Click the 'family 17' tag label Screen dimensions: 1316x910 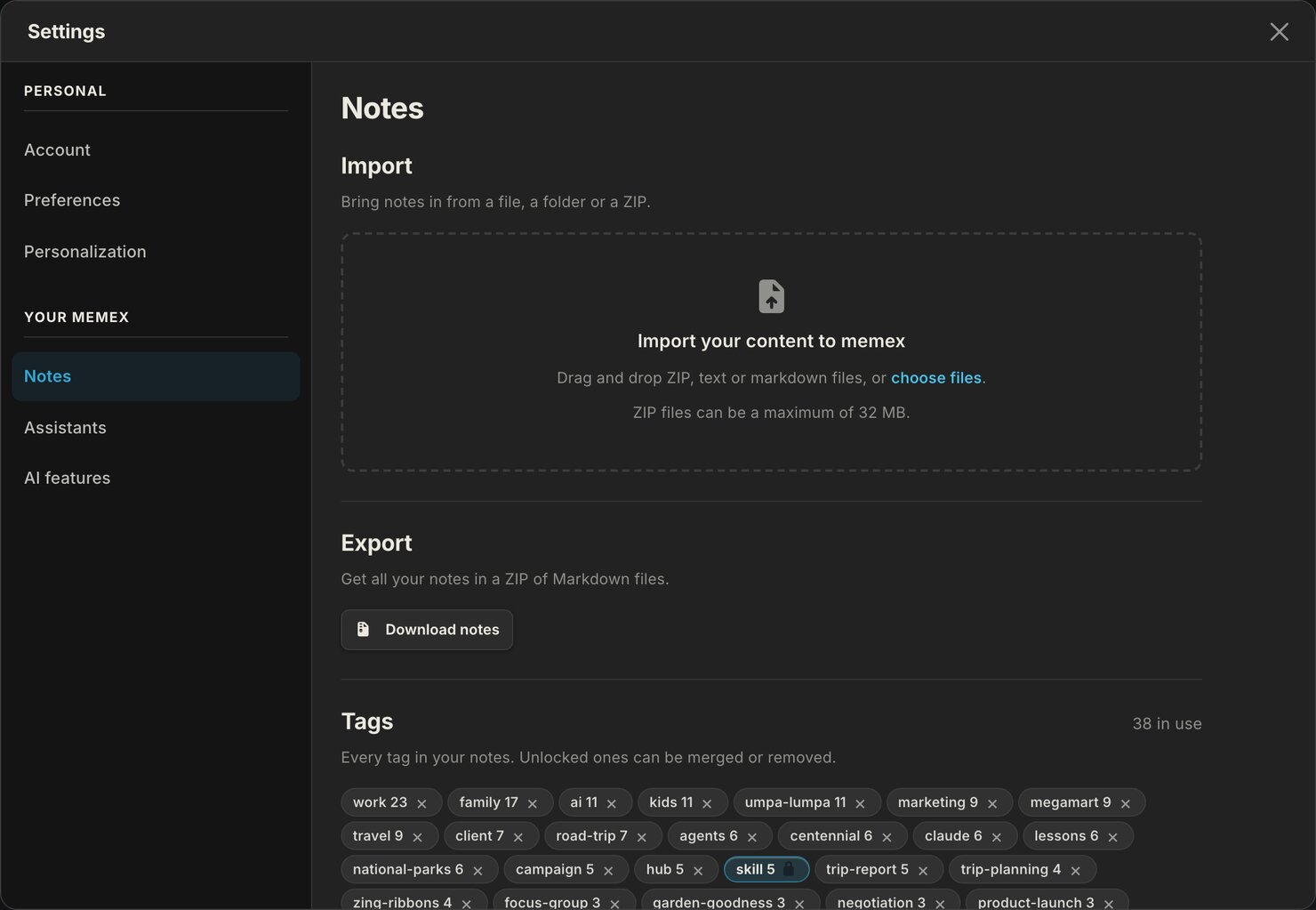[488, 802]
